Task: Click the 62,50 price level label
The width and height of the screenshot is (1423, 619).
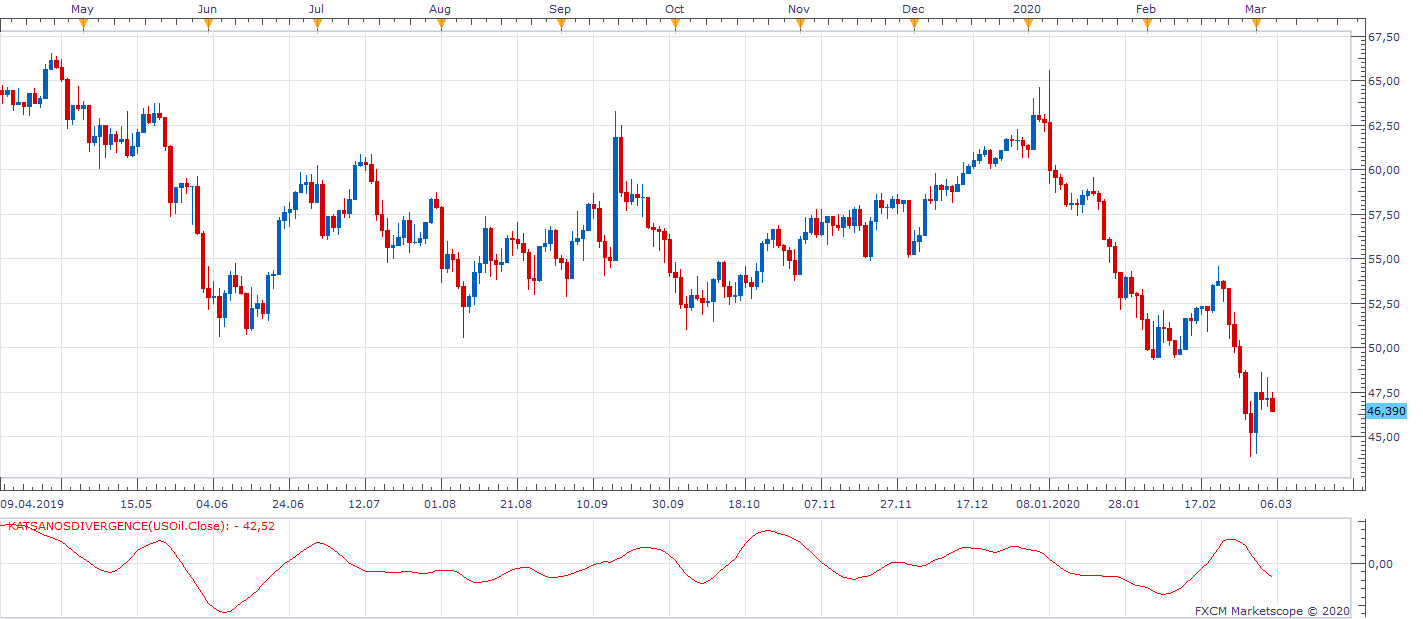Action: pos(1383,126)
